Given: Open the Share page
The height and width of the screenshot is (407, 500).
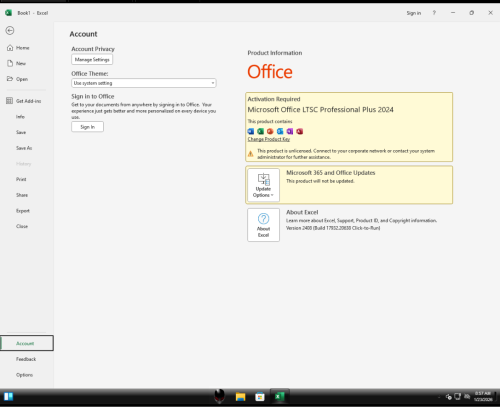Looking at the screenshot, I should point(22,195).
